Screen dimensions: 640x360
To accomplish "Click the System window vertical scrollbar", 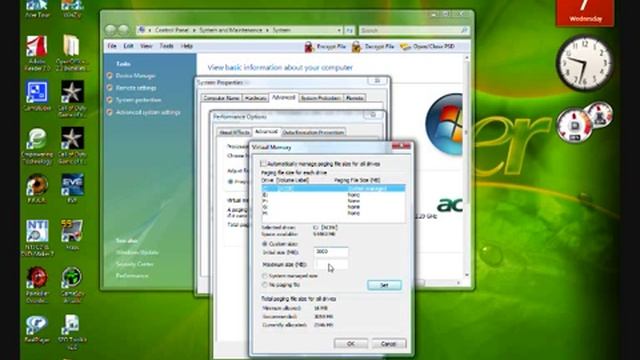I will click(x=467, y=167).
